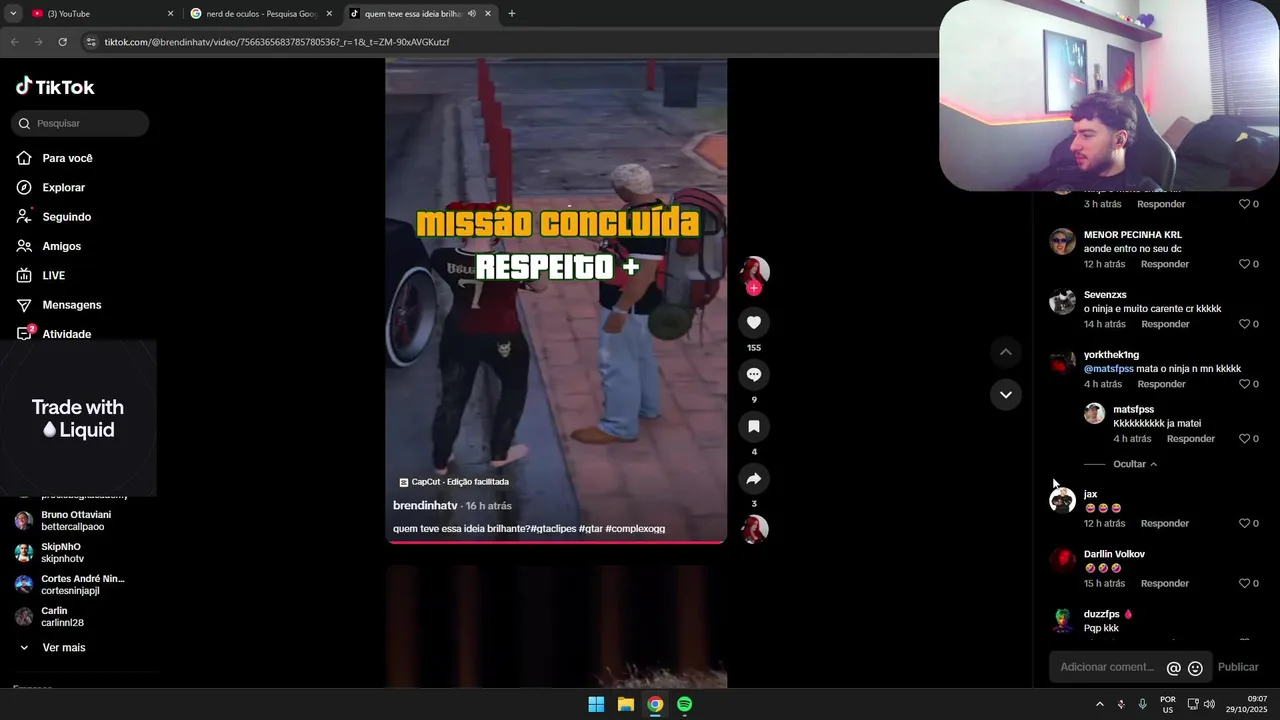This screenshot has width=1280, height=720.
Task: Open Cortes André Nin... account
Action: tap(82, 585)
